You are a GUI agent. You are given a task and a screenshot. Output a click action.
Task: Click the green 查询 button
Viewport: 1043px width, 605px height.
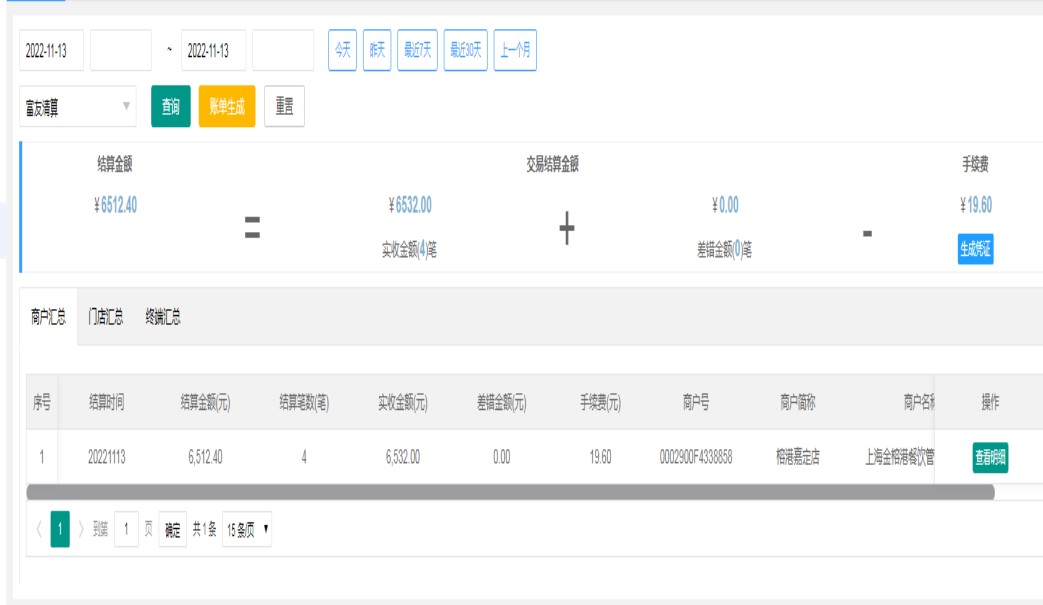[170, 107]
